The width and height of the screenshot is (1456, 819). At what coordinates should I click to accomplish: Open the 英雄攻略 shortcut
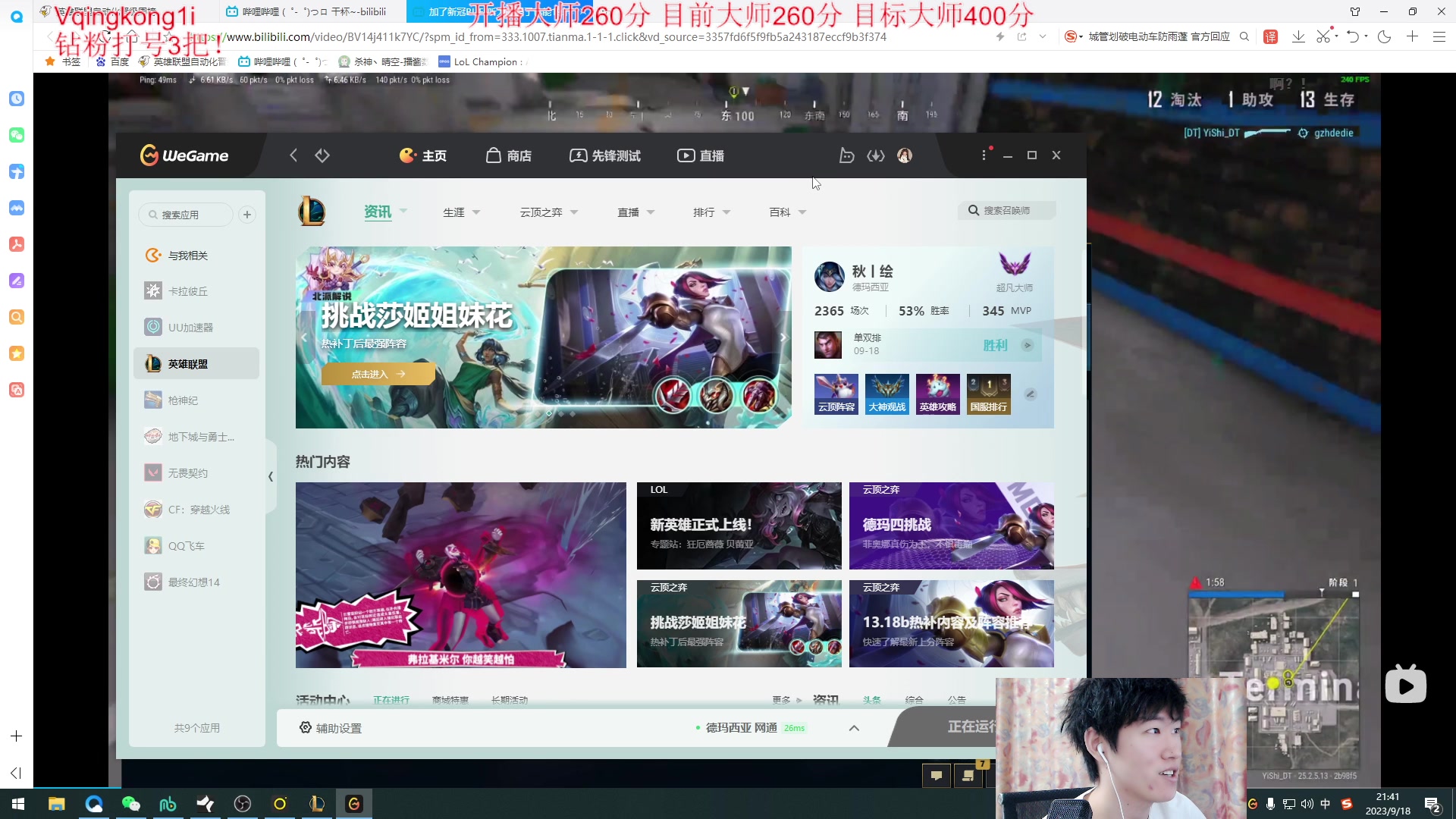pyautogui.click(x=938, y=394)
